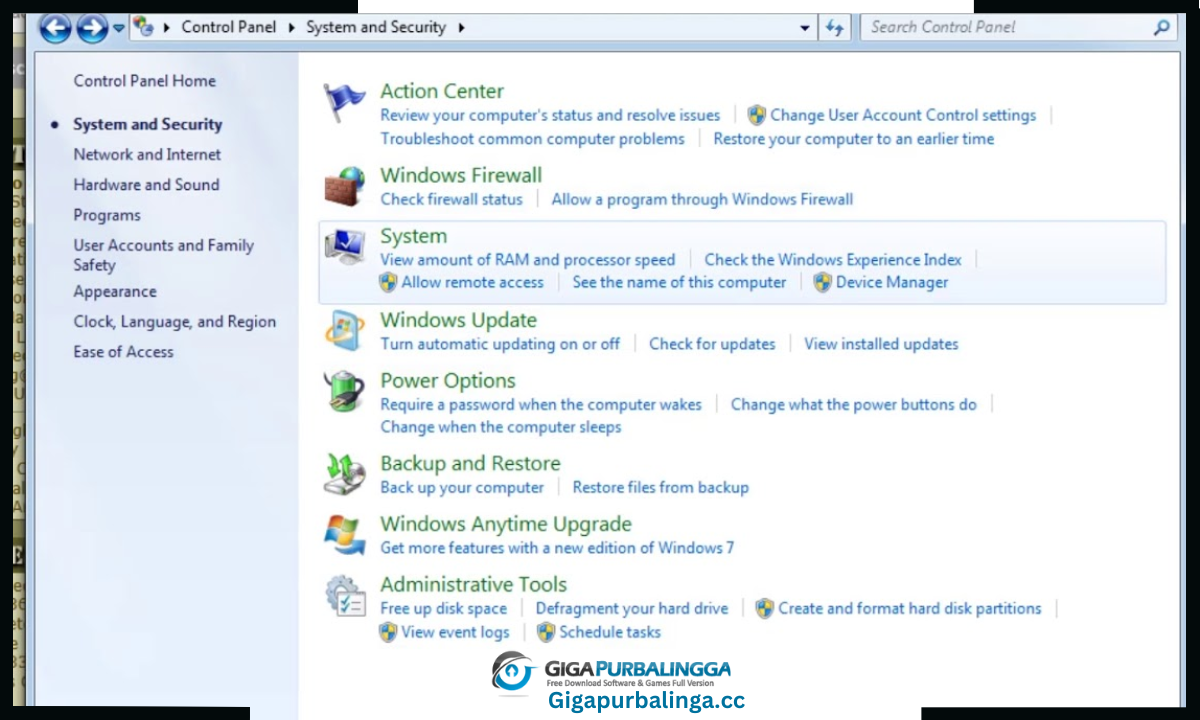Image resolution: width=1200 pixels, height=720 pixels.
Task: Click Review your computer's status and resolve issues
Action: tap(550, 115)
